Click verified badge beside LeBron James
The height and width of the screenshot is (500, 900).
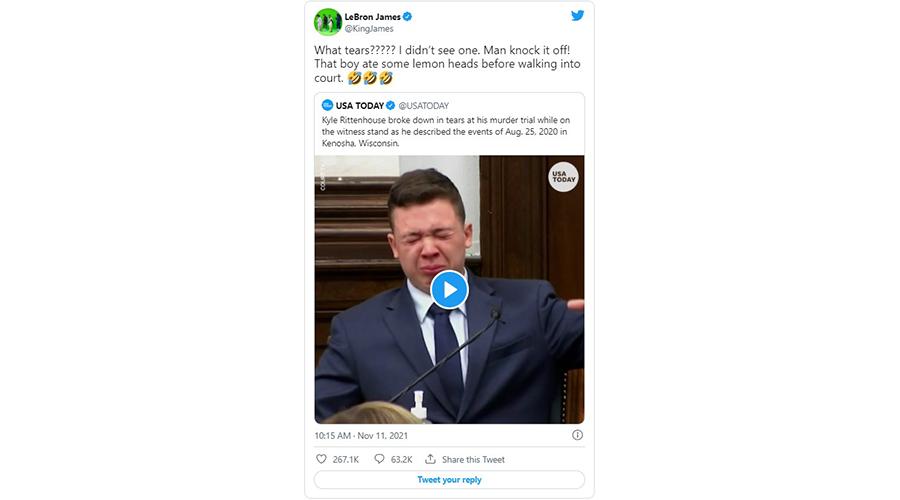[408, 17]
